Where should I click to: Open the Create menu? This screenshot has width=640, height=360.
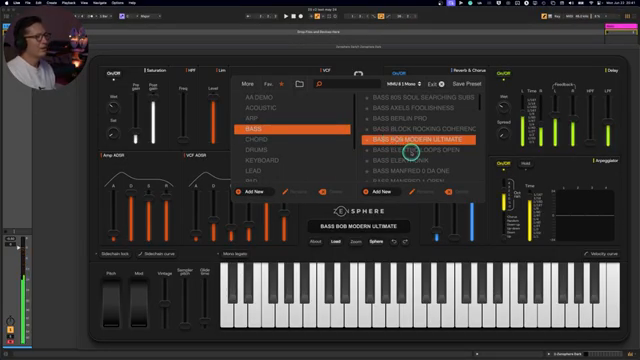pos(52,3)
